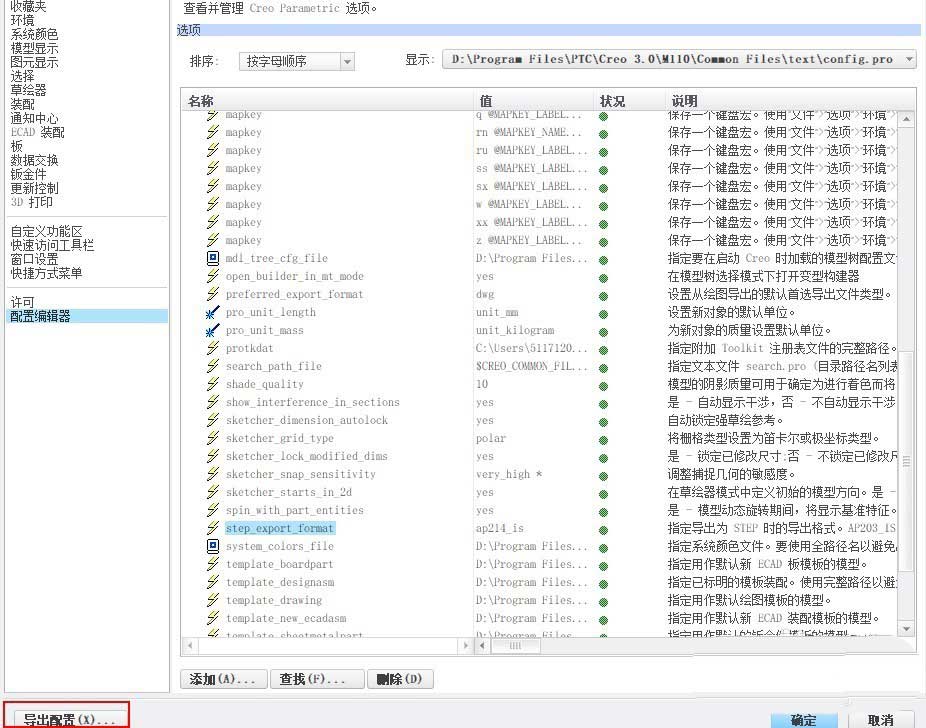Screen dimensions: 926x728
Task: Select value very_high for sketcher_snap_sensitivity
Action: pyautogui.click(x=509, y=474)
